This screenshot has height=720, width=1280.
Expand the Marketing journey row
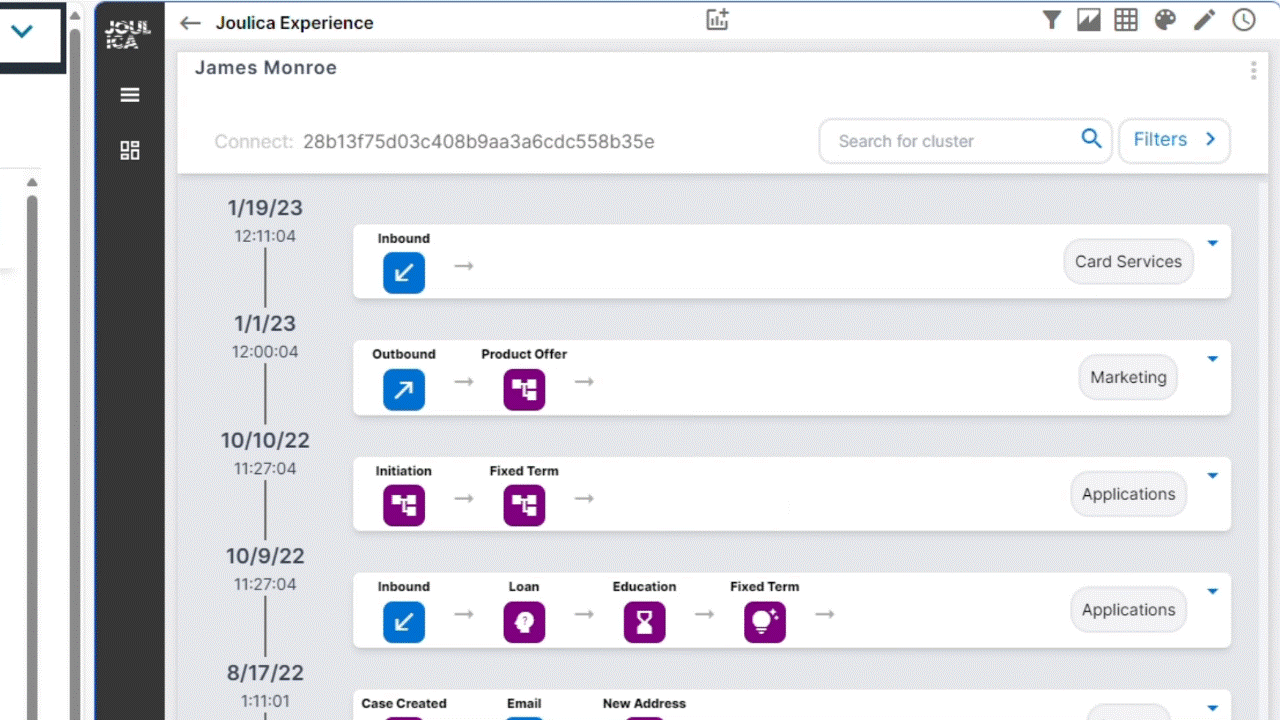point(1212,359)
